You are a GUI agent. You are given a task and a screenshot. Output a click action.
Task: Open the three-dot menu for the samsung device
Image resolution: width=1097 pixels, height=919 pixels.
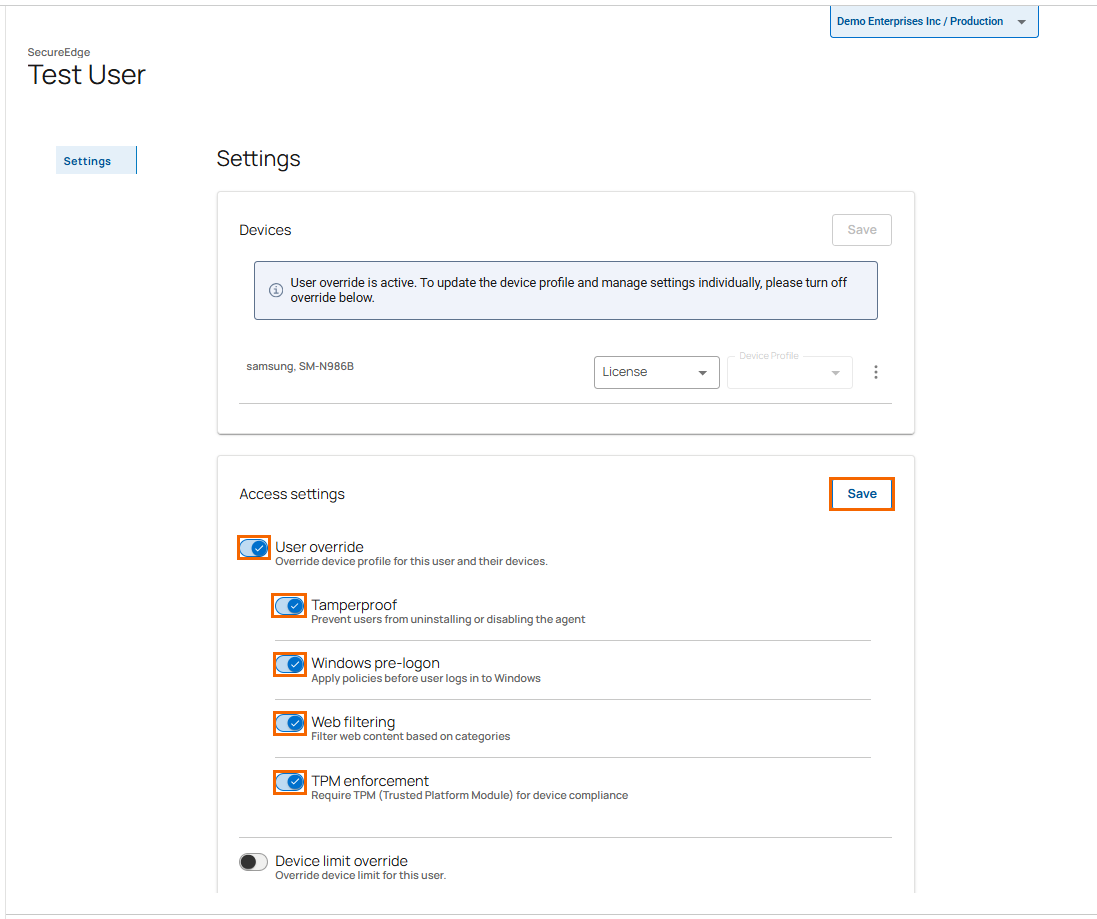pos(876,372)
